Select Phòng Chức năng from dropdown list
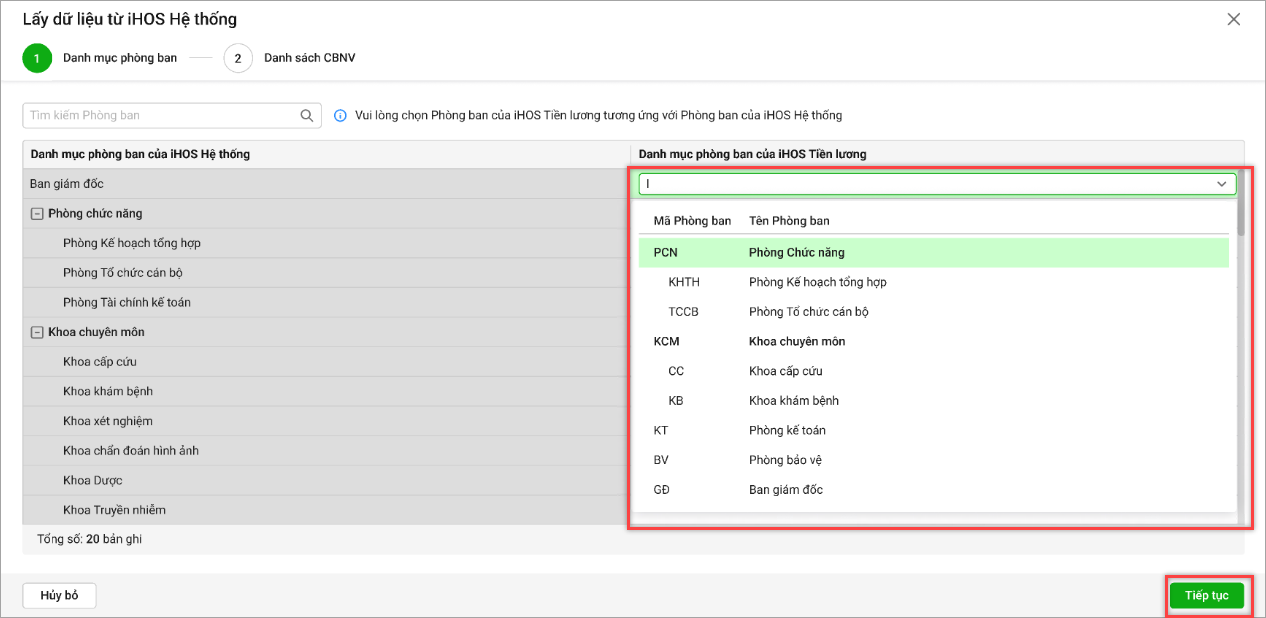This screenshot has height=618, width=1266. (x=796, y=253)
